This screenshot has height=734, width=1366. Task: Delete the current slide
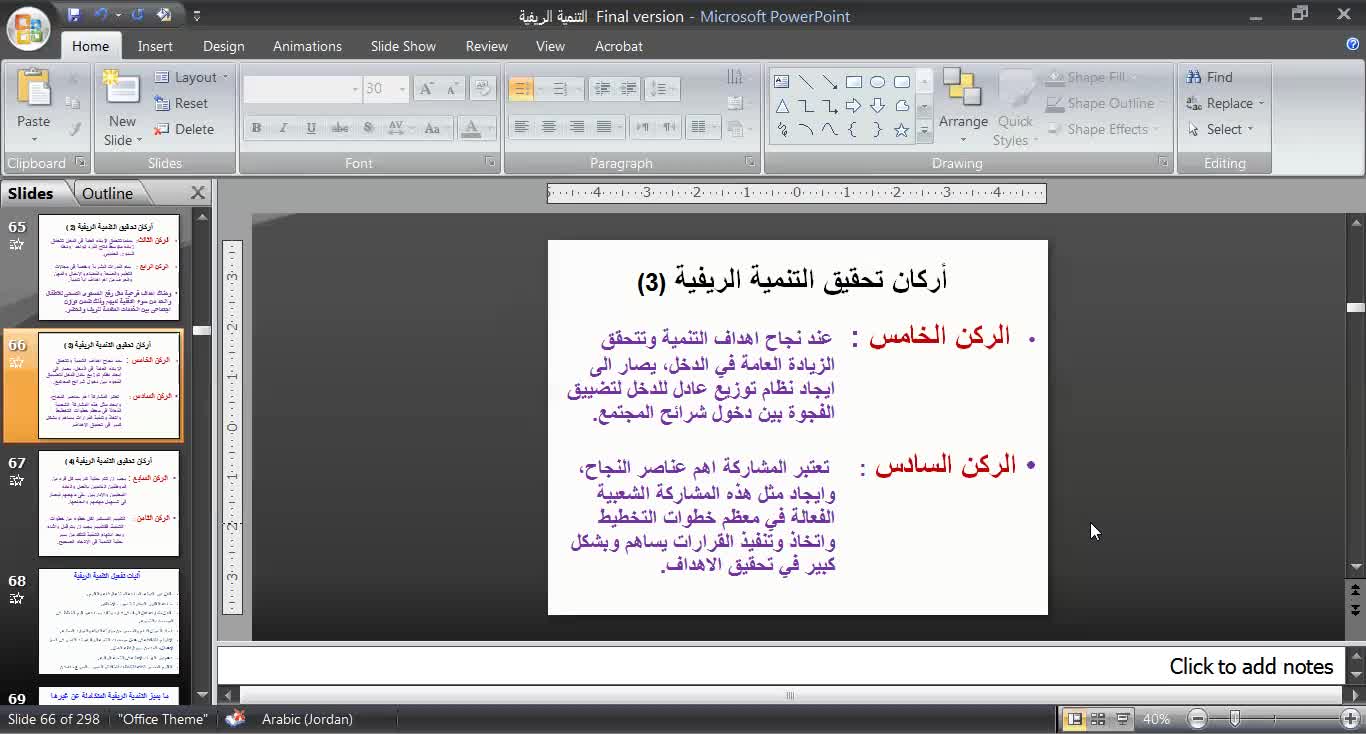pyautogui.click(x=184, y=129)
